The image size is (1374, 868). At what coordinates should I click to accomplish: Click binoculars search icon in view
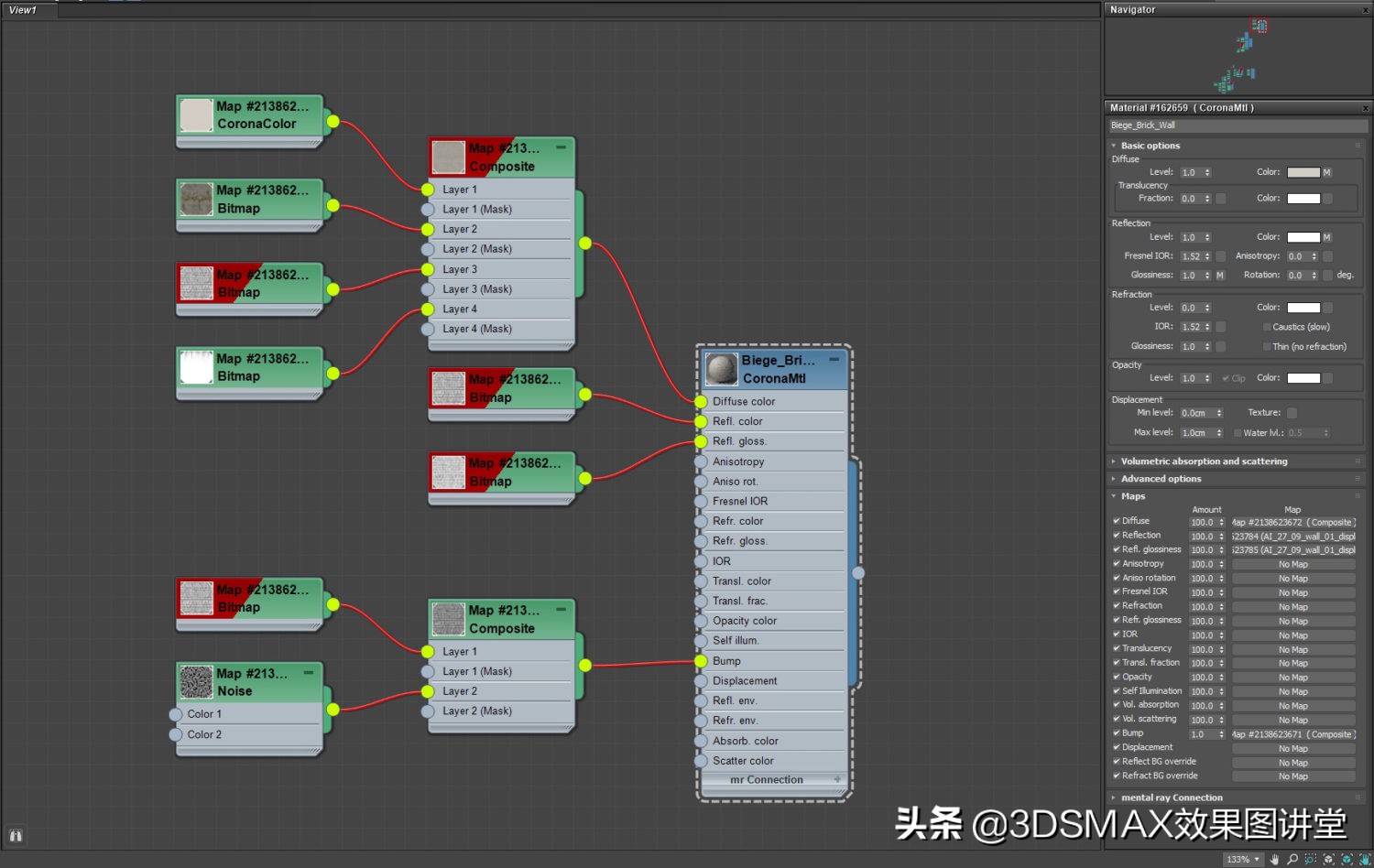pyautogui.click(x=16, y=835)
